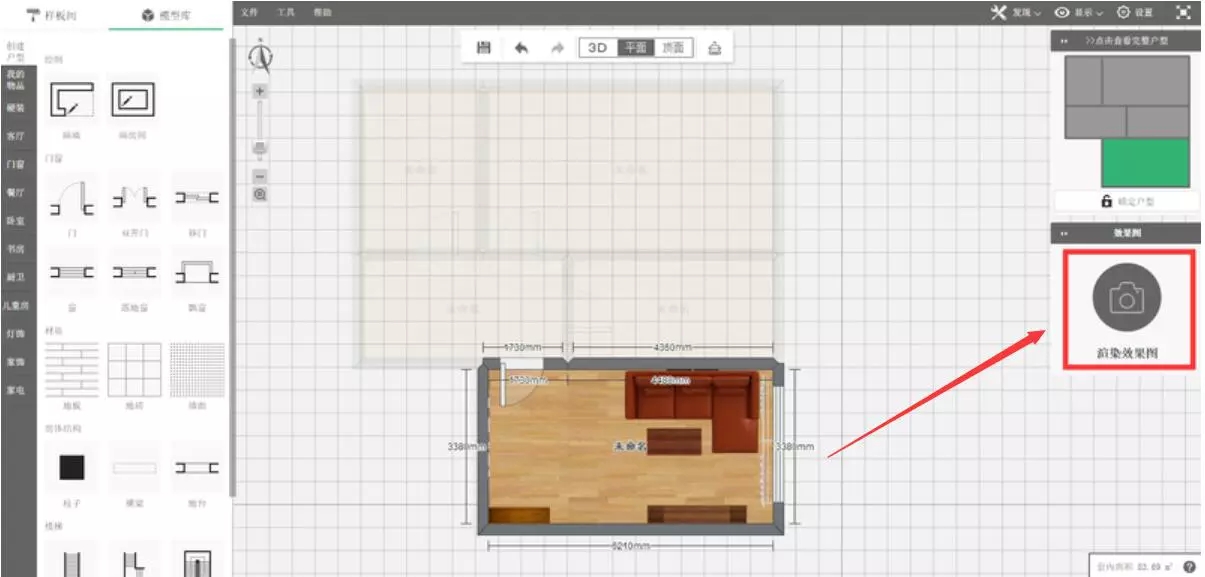This screenshot has width=1205, height=577.
Task: Switch to the 样板间 tab
Action: [x=52, y=15]
